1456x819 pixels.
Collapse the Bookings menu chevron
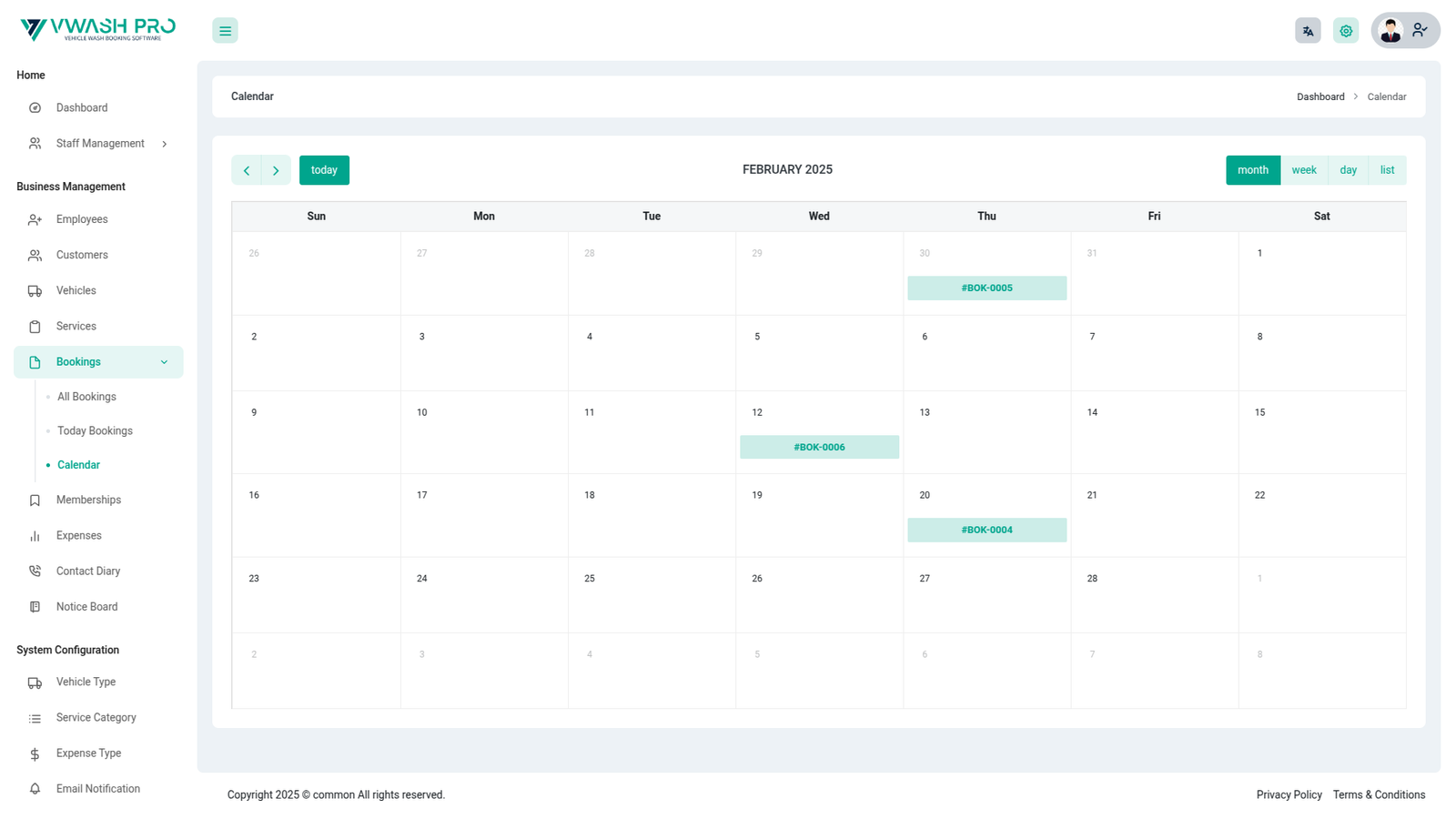(165, 362)
